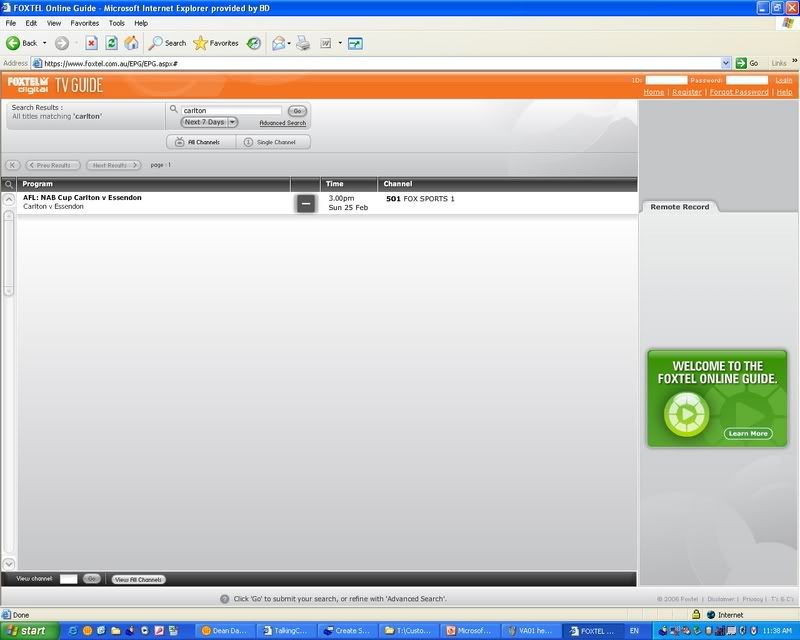Click magnifier icon in Program table header
Image resolution: width=800 pixels, height=640 pixels.
pos(9,184)
